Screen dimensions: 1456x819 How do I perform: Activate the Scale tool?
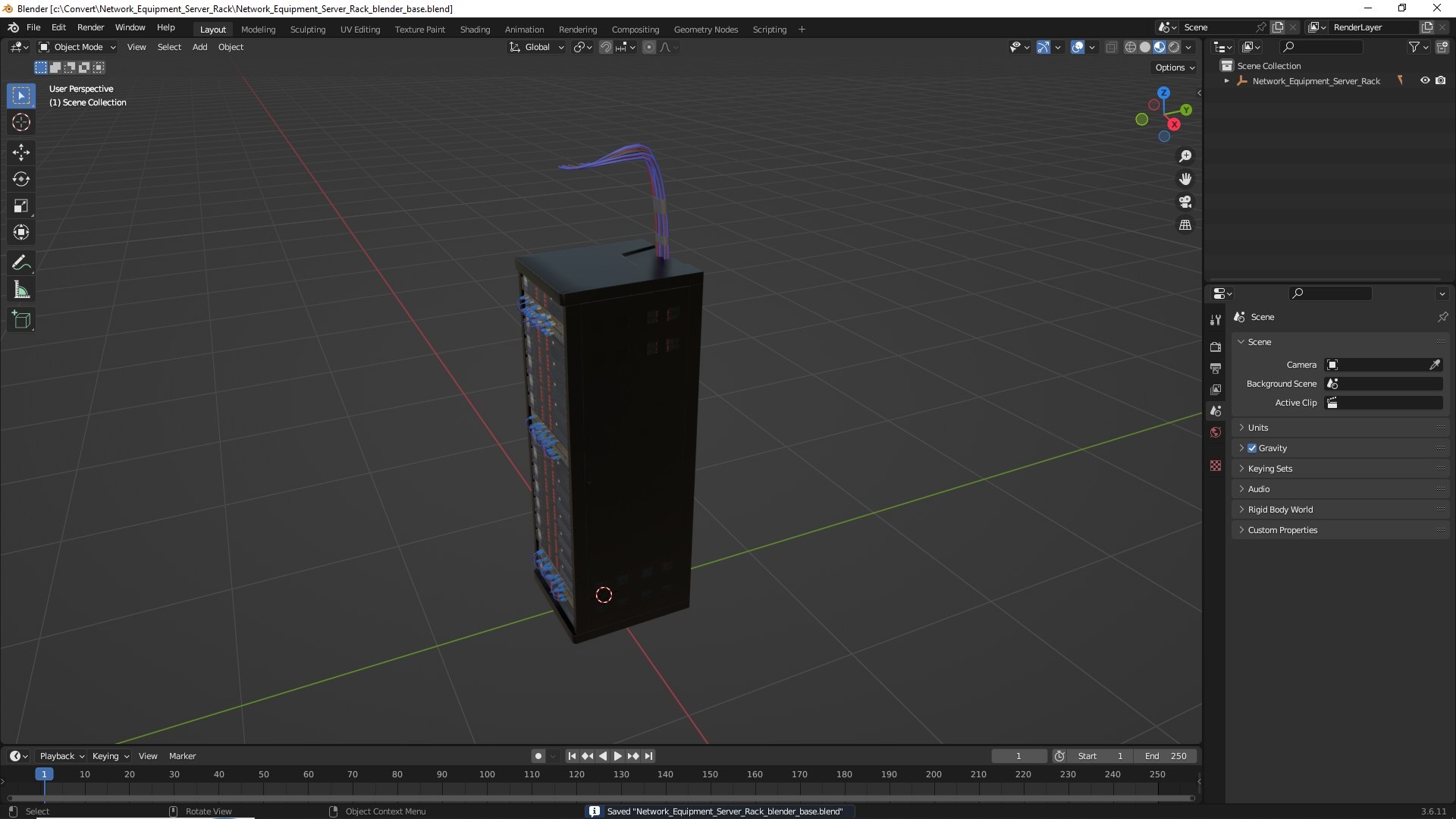[x=21, y=206]
